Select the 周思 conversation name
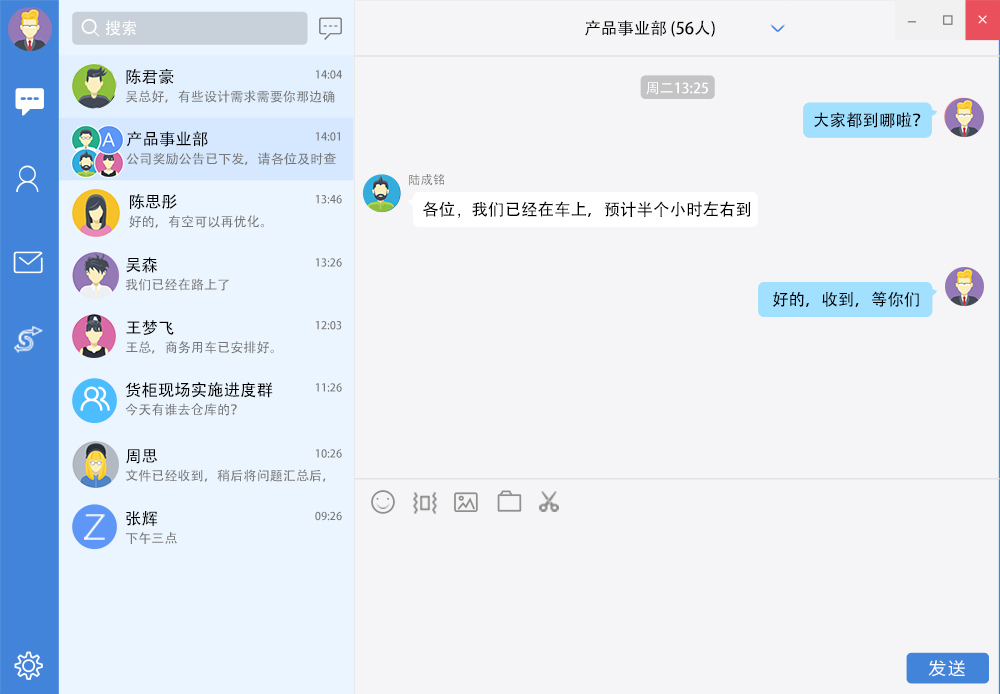The height and width of the screenshot is (694, 1000). 142,455
